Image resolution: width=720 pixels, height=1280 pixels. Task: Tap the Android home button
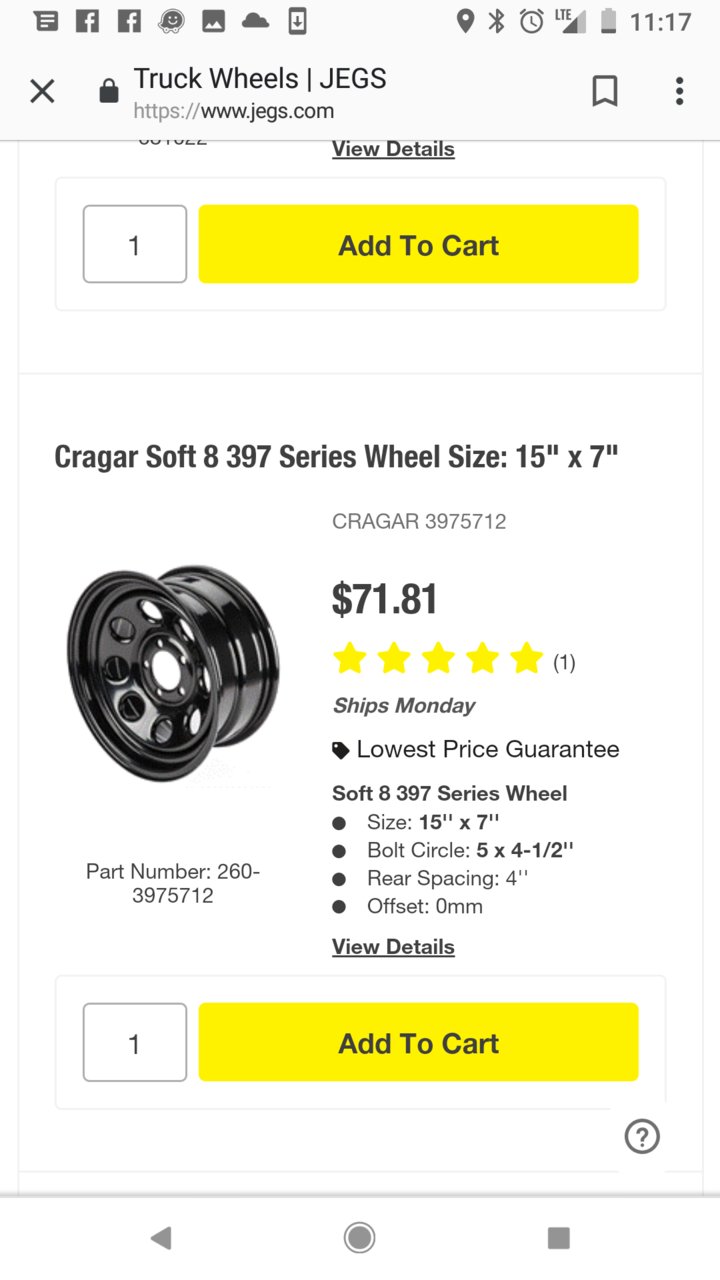359,1238
